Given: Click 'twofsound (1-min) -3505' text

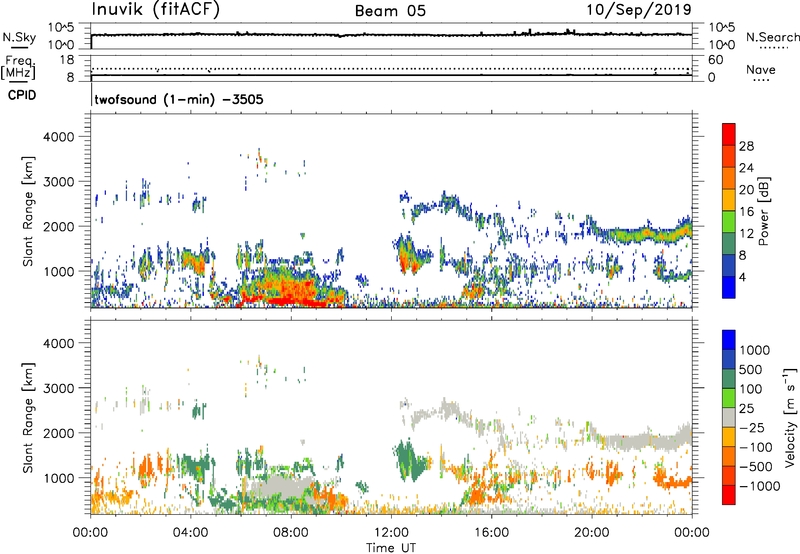Looking at the screenshot, I should (179, 99).
